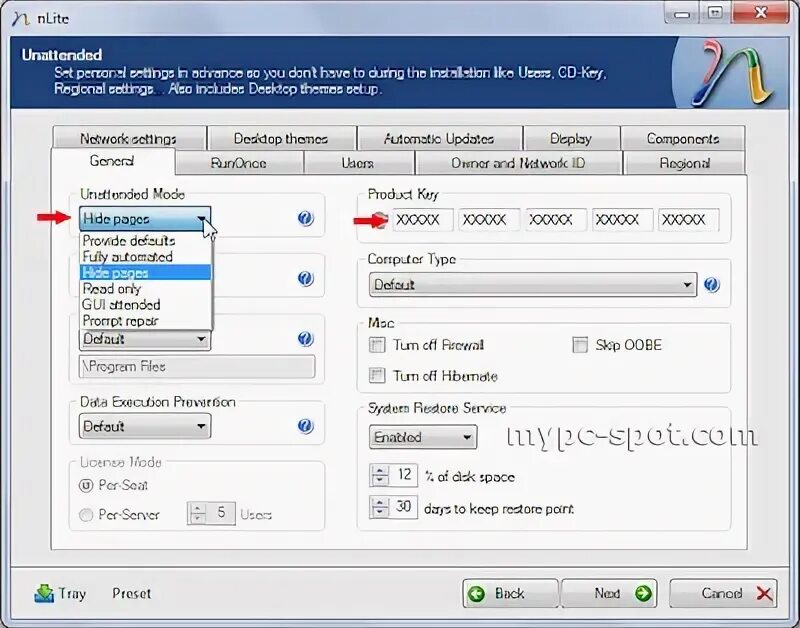Open System Restore Service Enabled dropdown

(x=423, y=437)
